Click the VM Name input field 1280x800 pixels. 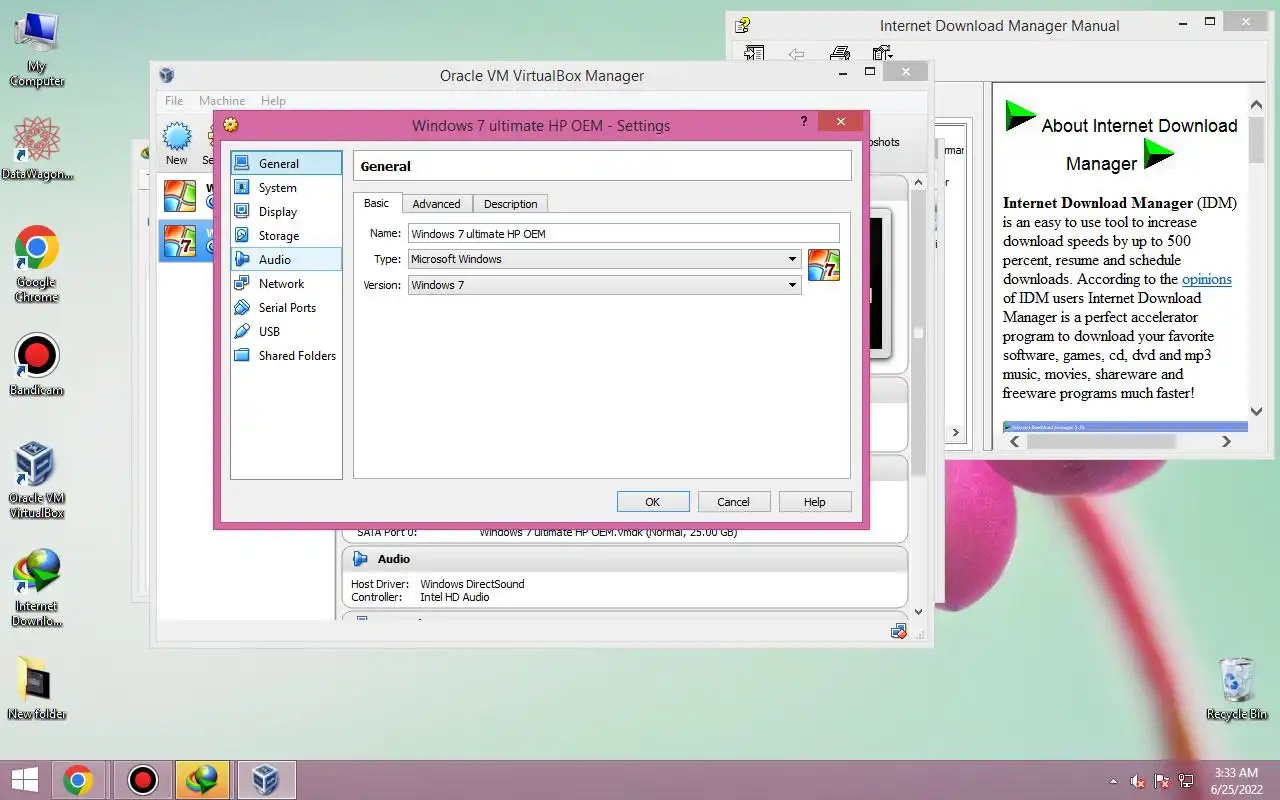point(623,234)
